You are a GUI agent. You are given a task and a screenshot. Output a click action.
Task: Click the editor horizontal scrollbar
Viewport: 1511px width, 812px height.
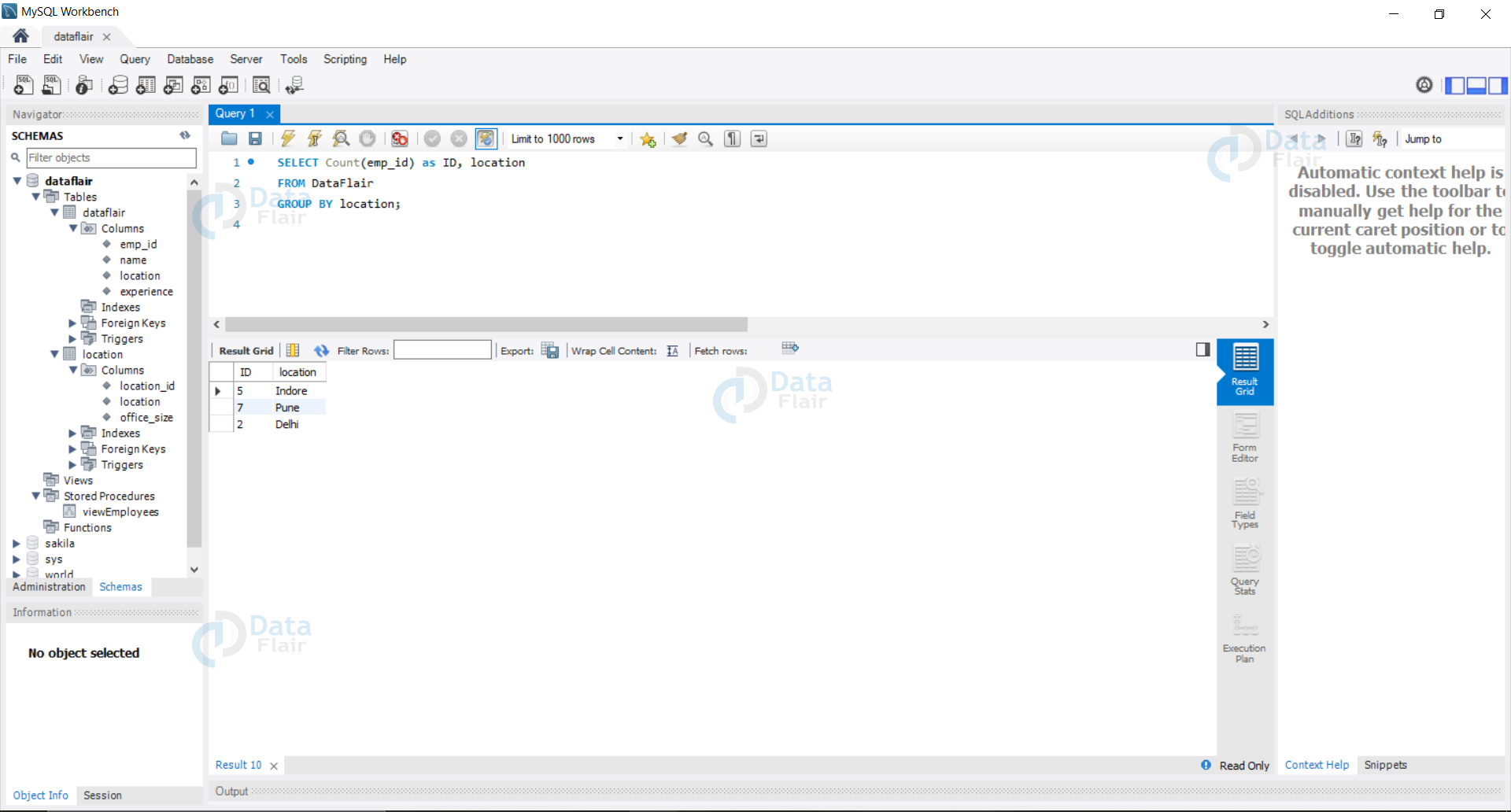tap(486, 324)
